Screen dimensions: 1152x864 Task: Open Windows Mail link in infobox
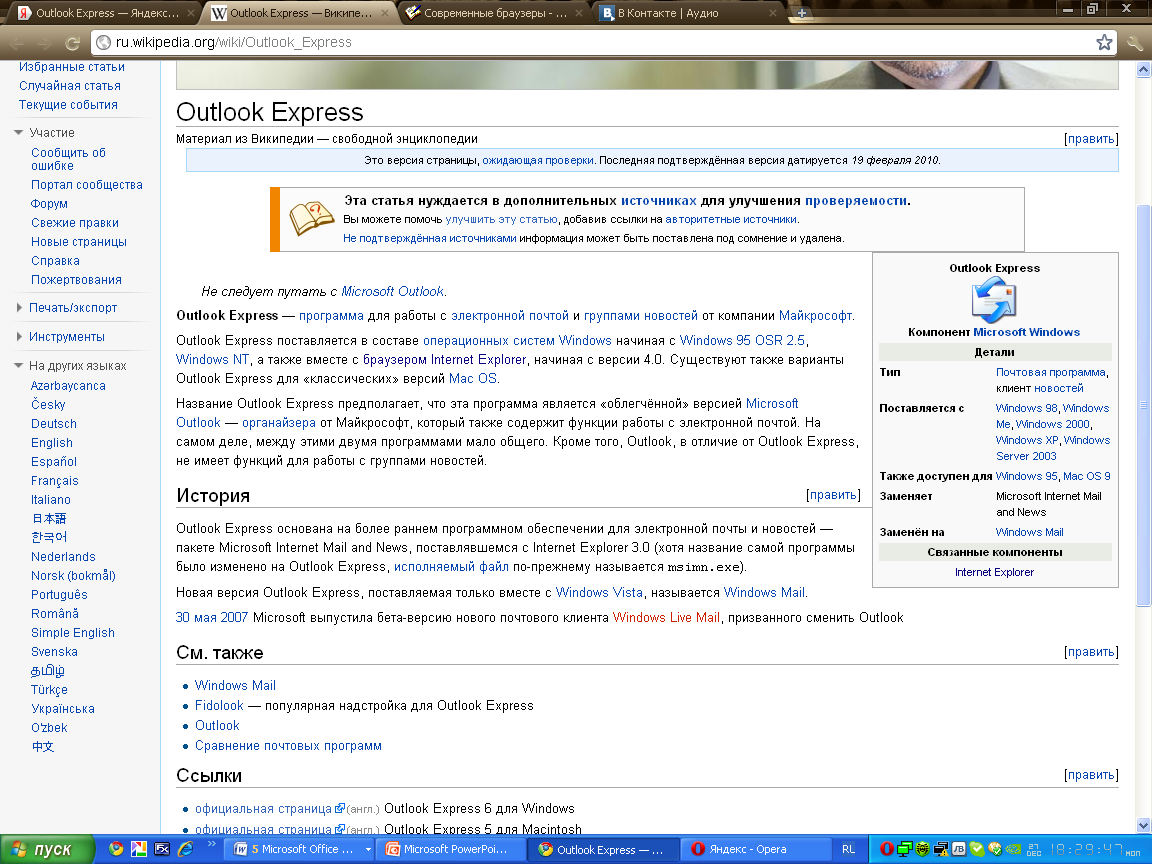pos(1029,532)
